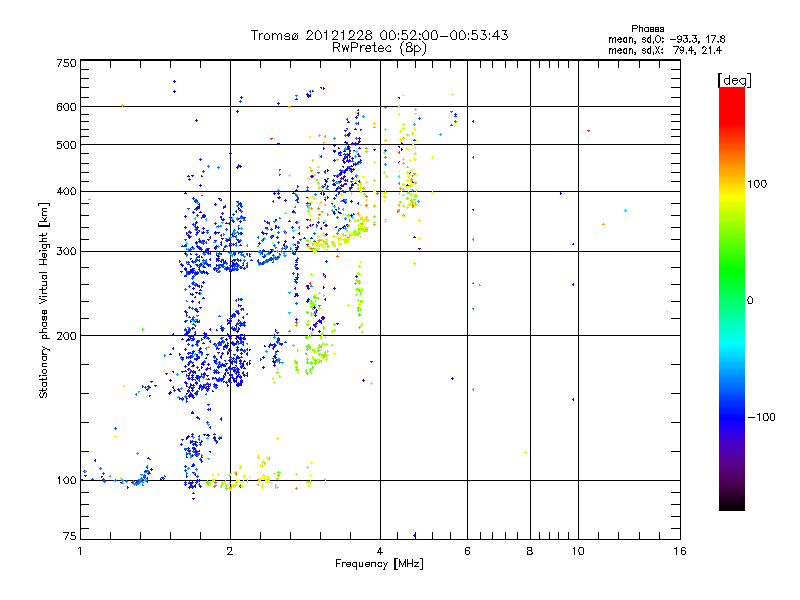Click the 'Phases' header label
The image size is (800, 600).
point(647,29)
